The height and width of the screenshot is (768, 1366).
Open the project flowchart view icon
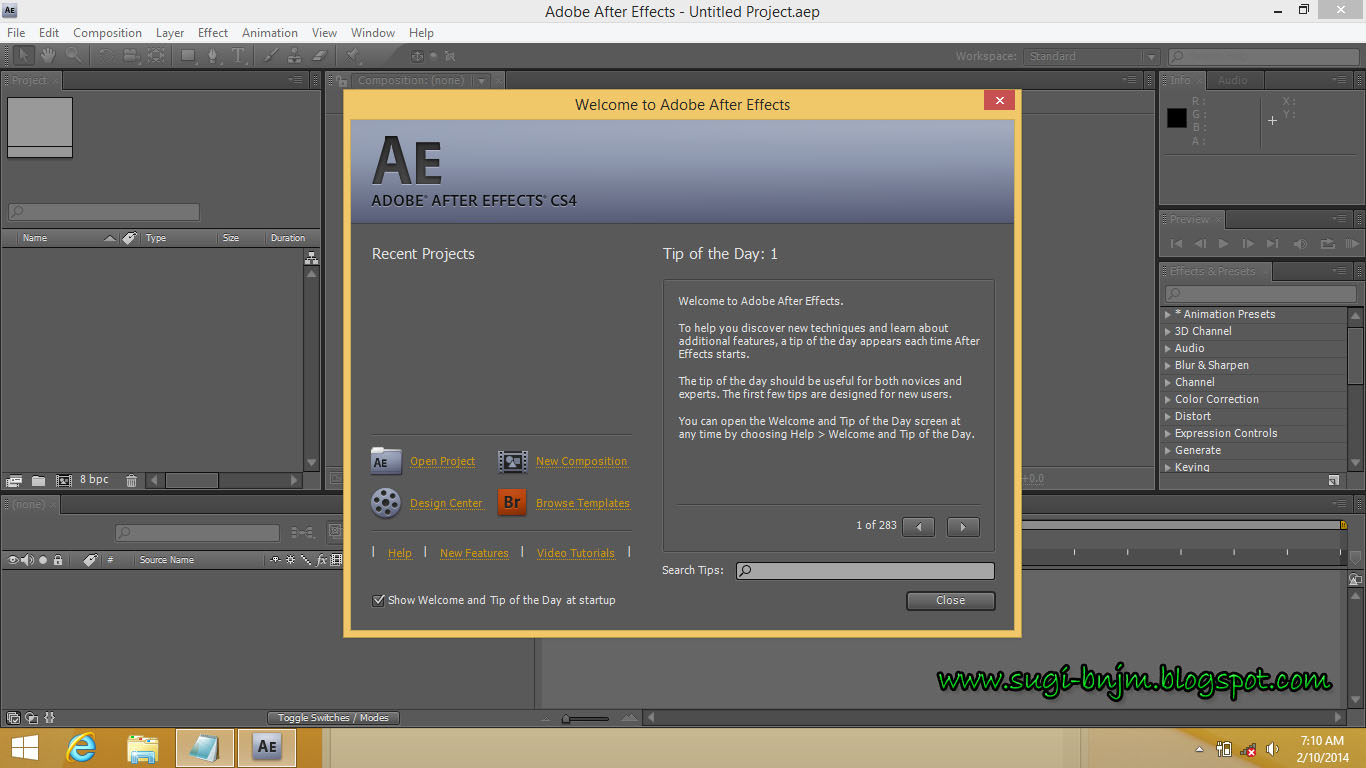click(x=311, y=258)
